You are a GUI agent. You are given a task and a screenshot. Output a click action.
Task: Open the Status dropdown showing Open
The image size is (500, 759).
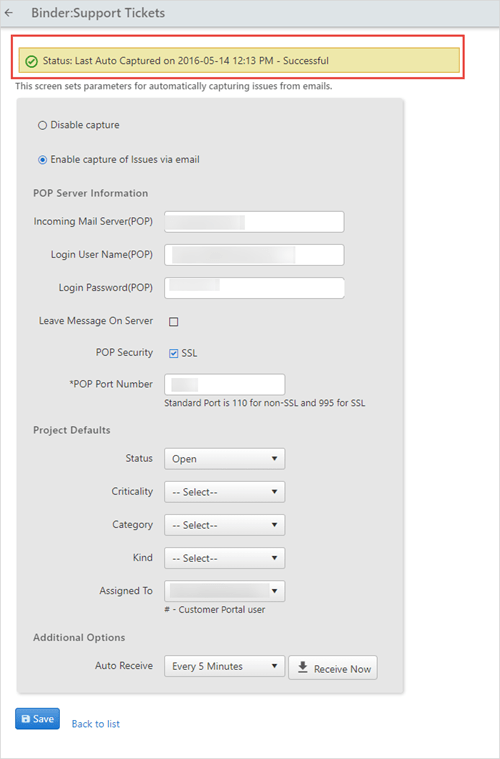[x=225, y=459]
